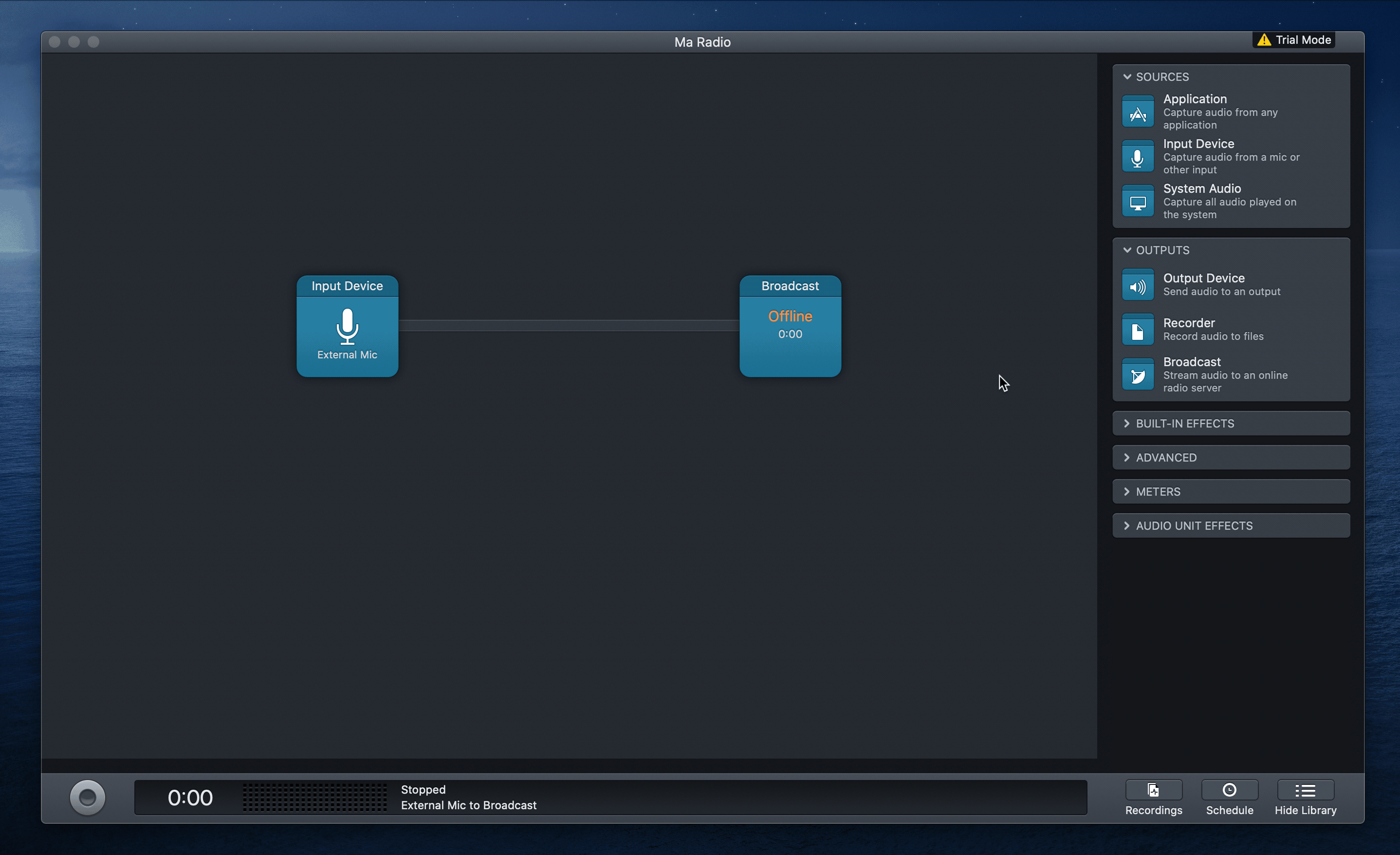This screenshot has height=855, width=1400.
Task: Click Stream audio to an online radio server
Action: (x=1226, y=382)
